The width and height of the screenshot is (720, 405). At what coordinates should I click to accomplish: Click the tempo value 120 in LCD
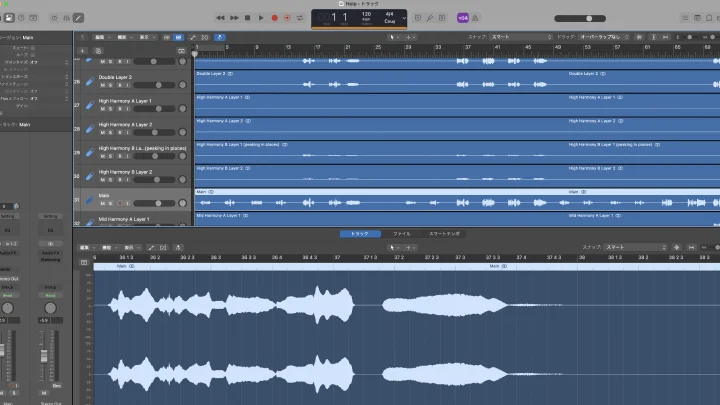coord(366,14)
